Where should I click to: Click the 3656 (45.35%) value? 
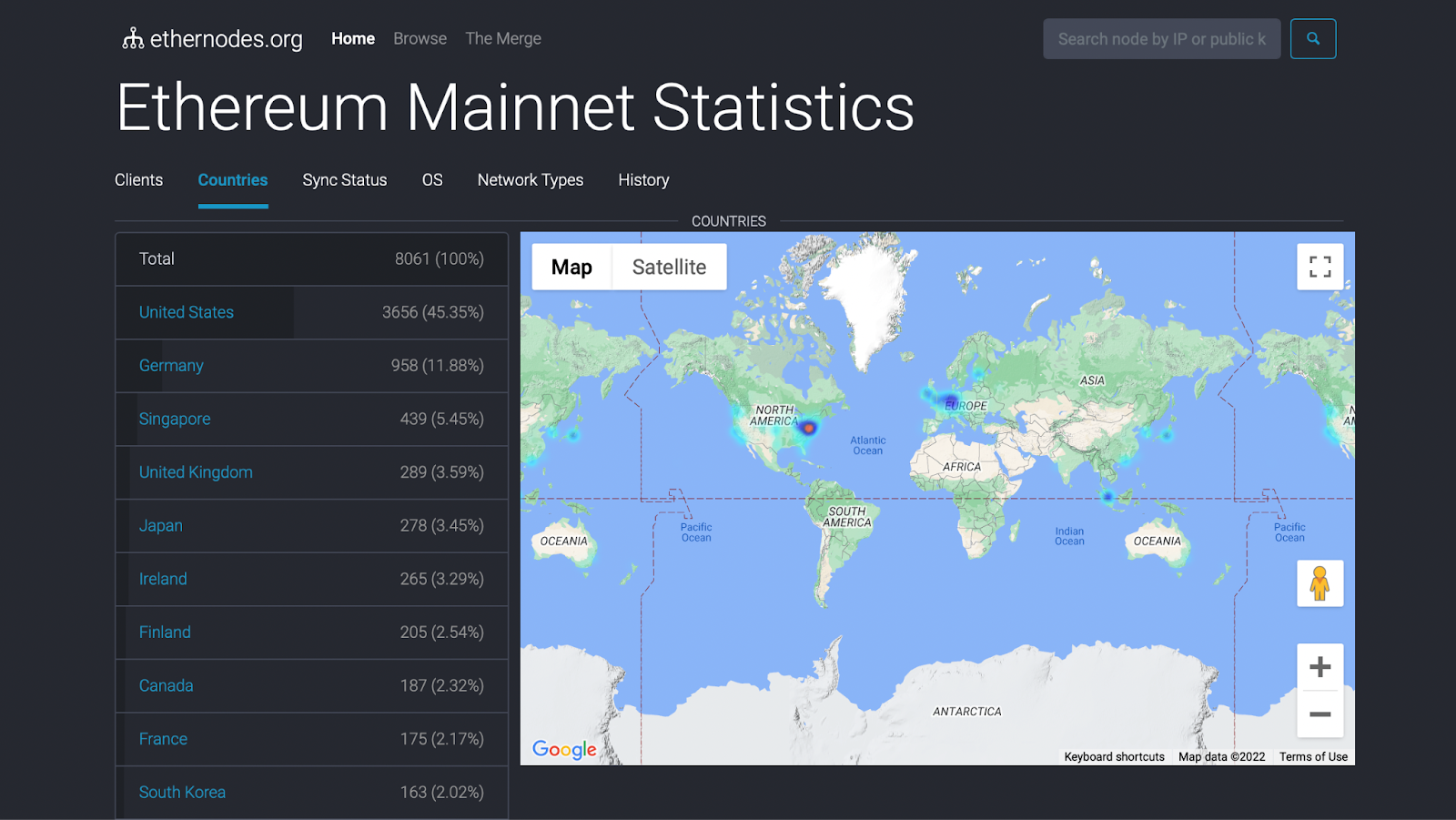click(x=433, y=312)
